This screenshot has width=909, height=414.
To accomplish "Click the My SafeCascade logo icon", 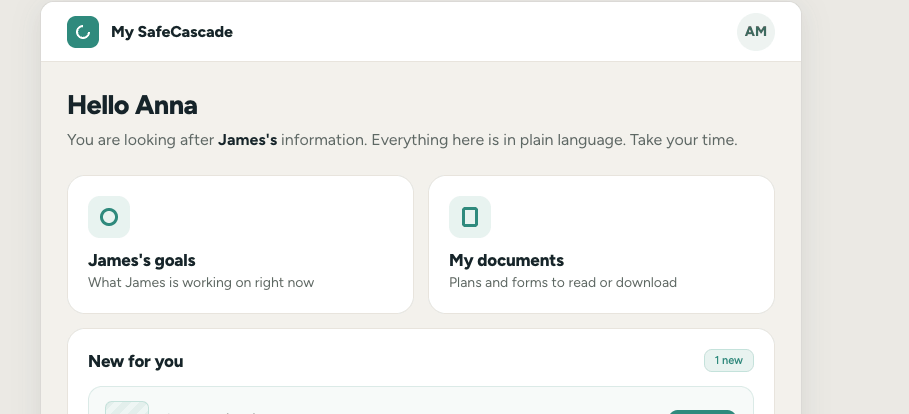I will (83, 32).
